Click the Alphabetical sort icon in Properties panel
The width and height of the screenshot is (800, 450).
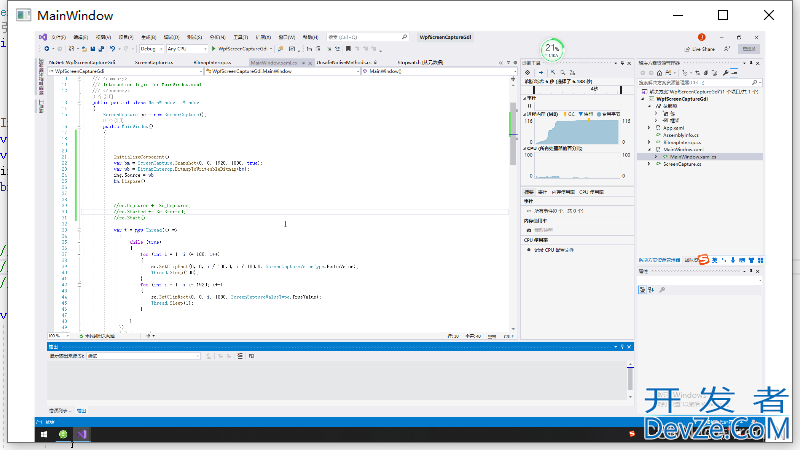point(651,290)
